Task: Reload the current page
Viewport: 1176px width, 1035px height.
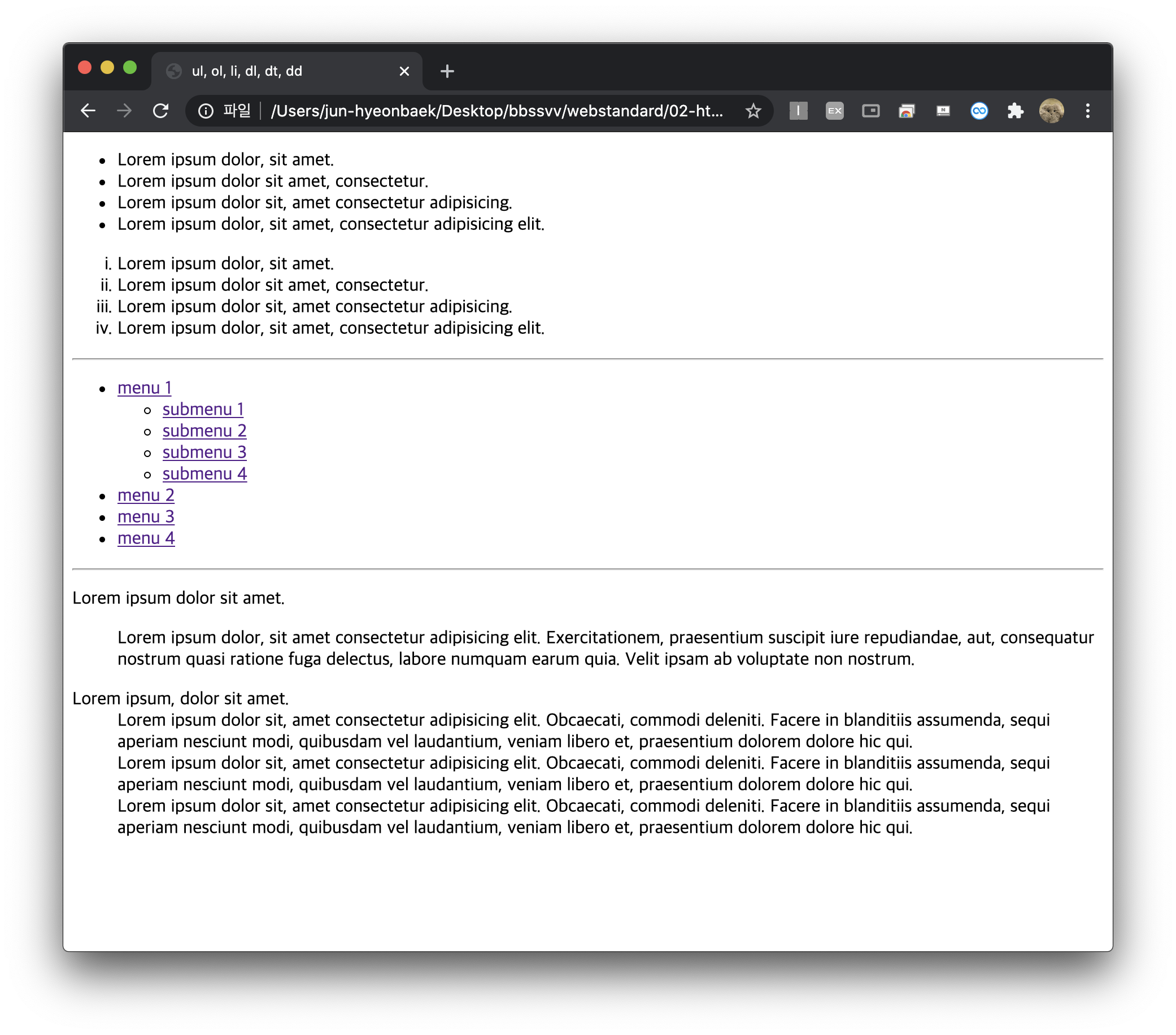Action: (x=160, y=111)
